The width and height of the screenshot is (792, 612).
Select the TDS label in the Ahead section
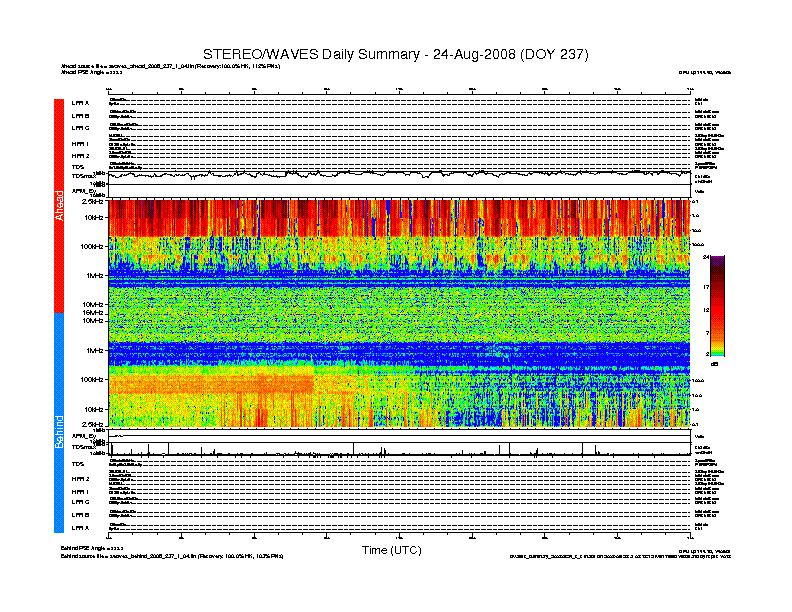[77, 167]
